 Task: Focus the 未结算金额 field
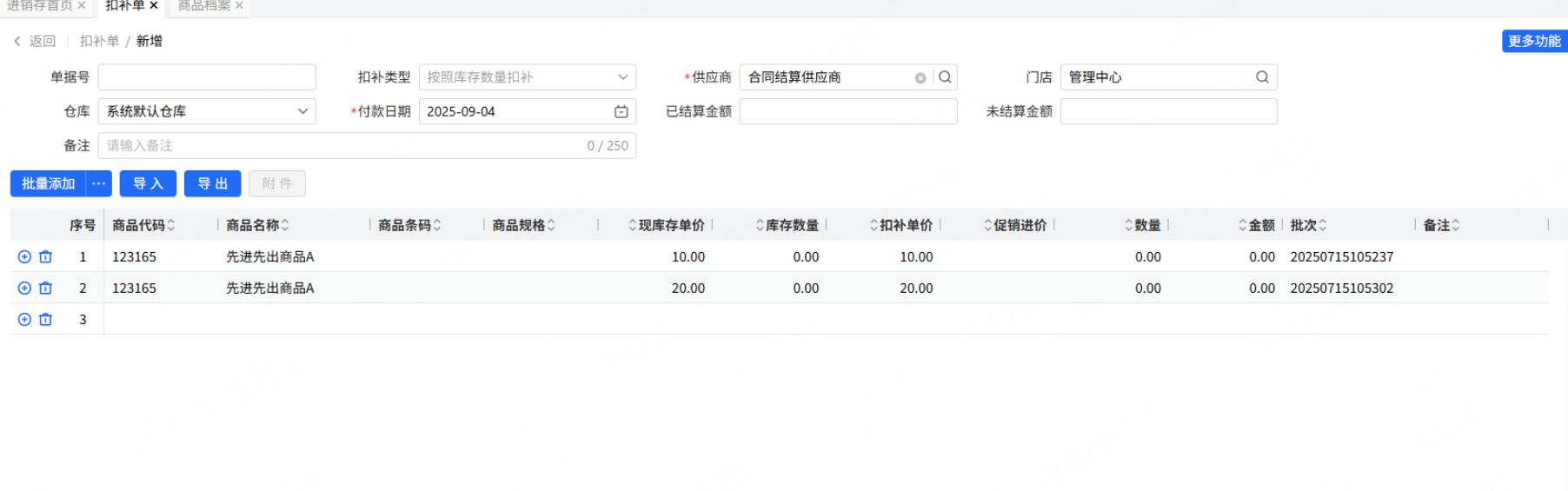(1169, 111)
